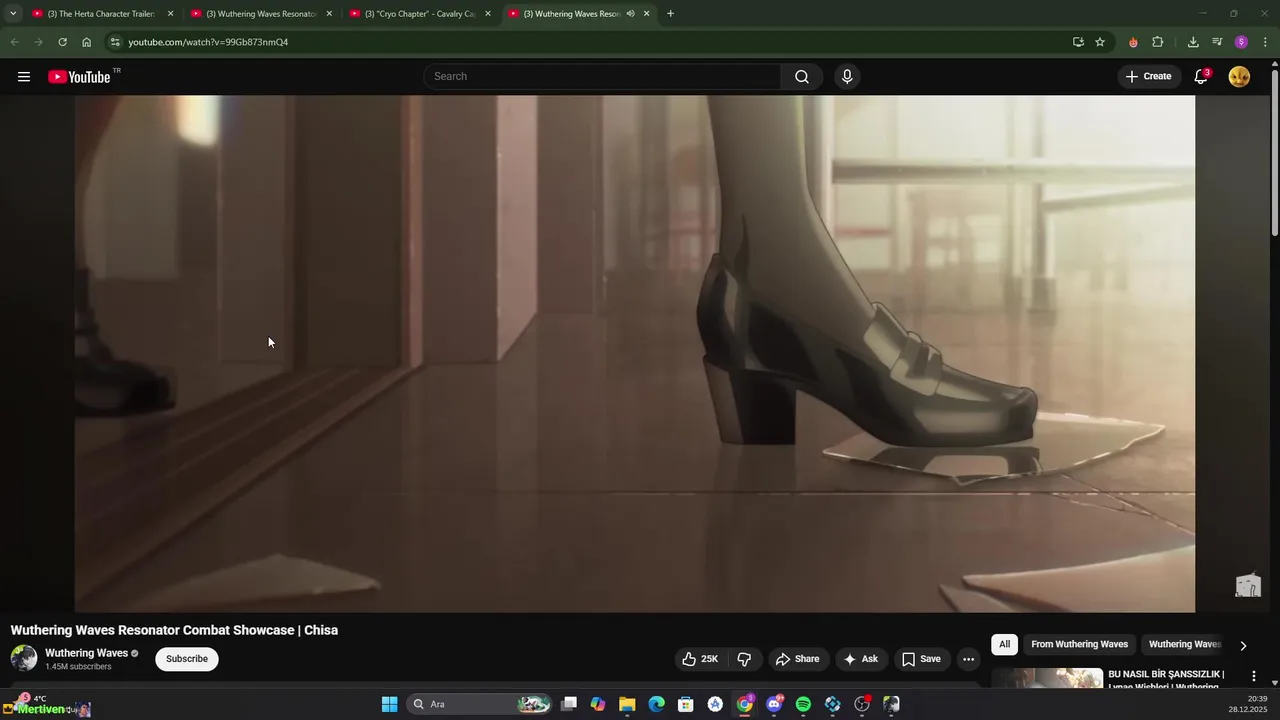Open BU NASIL BİR ŞANSSIZLIK video title

coord(1166,680)
